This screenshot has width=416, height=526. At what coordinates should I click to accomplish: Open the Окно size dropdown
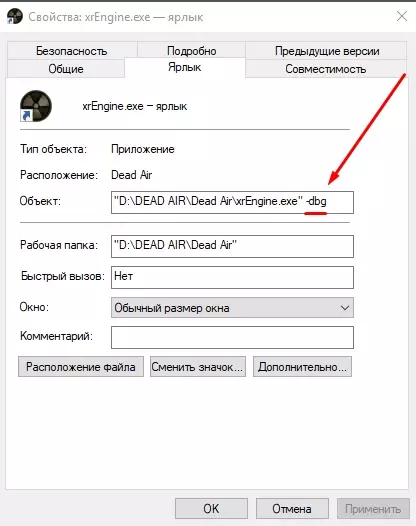[x=232, y=308]
